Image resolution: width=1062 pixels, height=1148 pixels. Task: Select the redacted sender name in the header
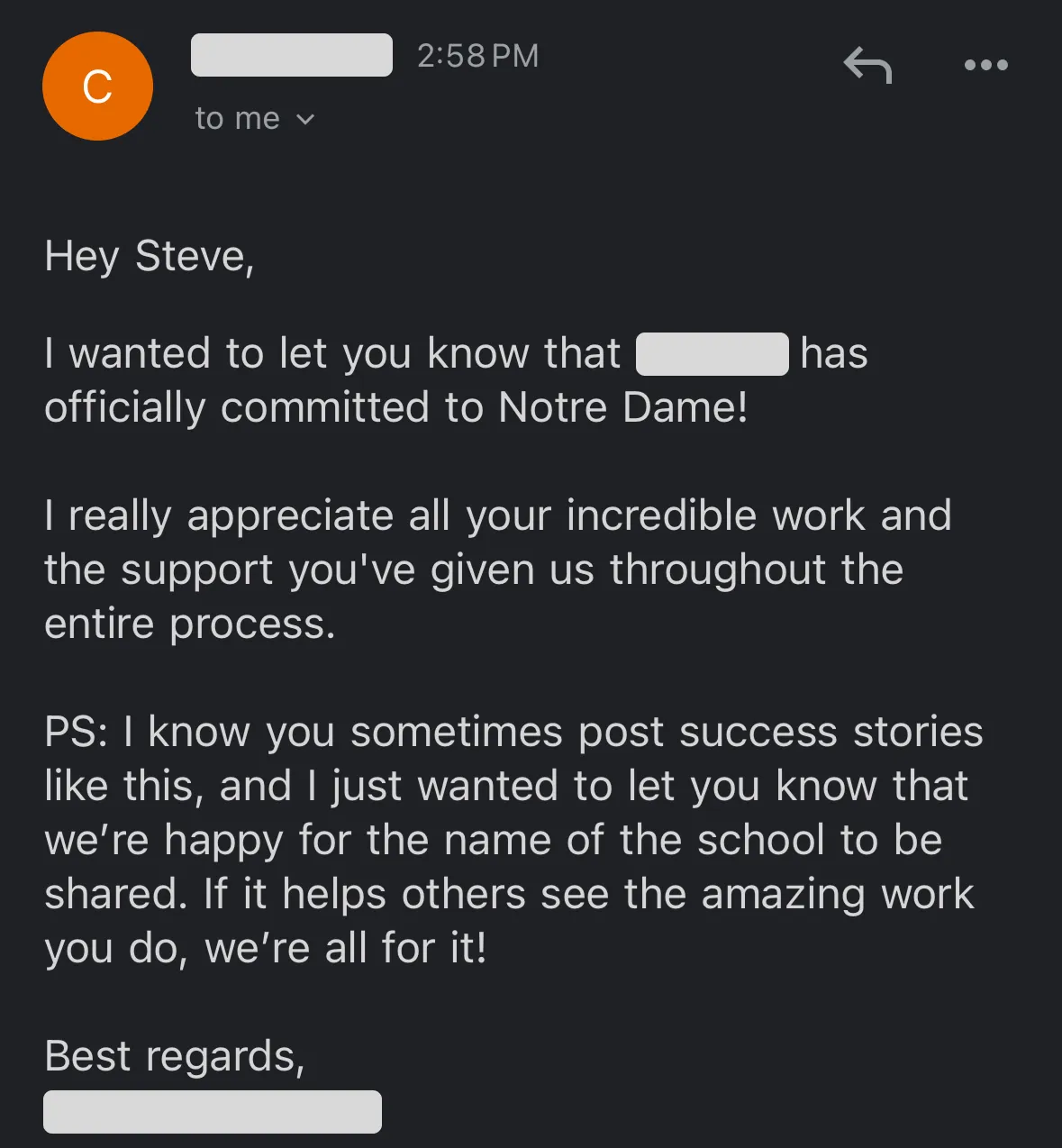point(292,55)
